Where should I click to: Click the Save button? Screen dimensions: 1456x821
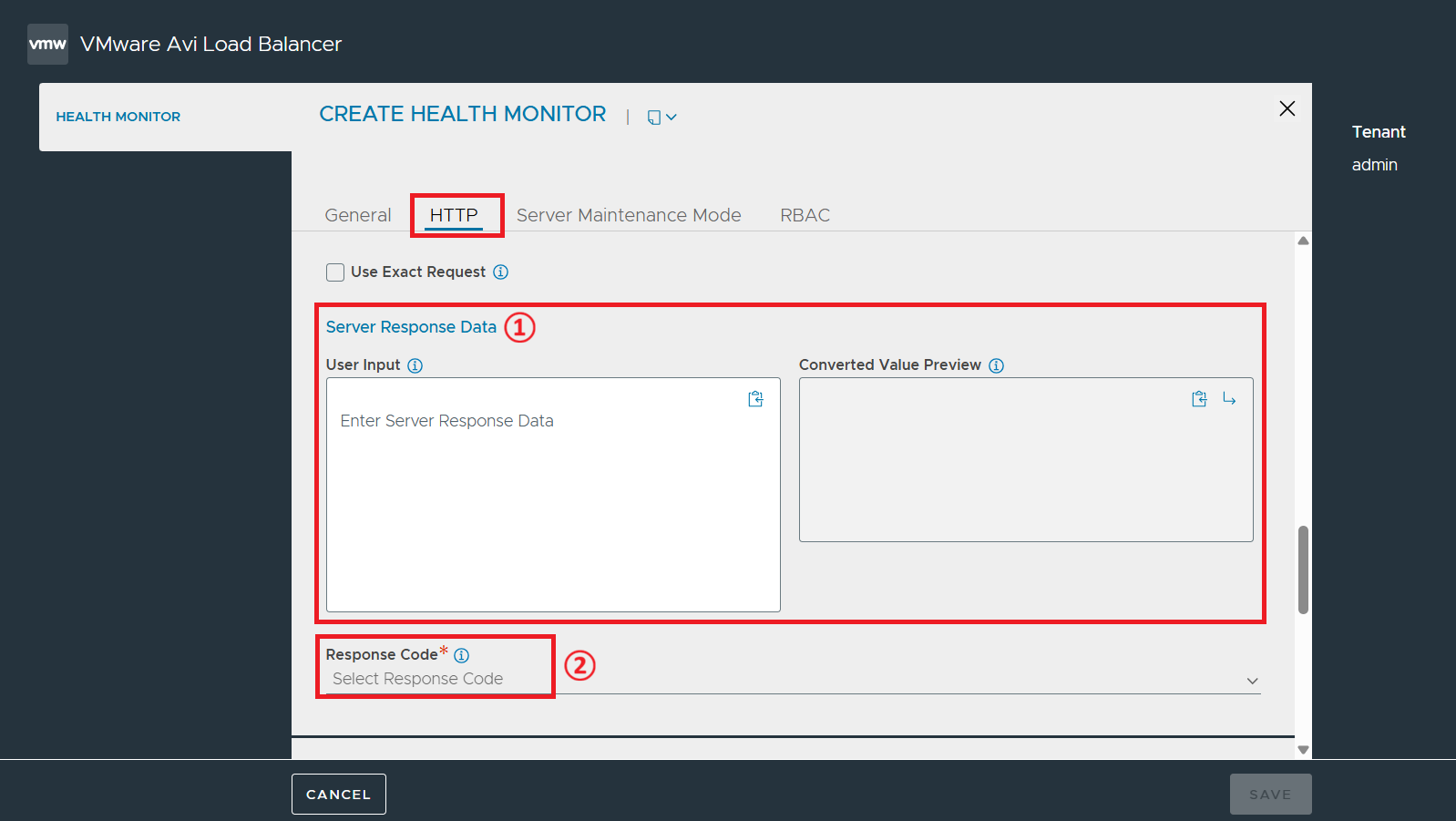1270,795
